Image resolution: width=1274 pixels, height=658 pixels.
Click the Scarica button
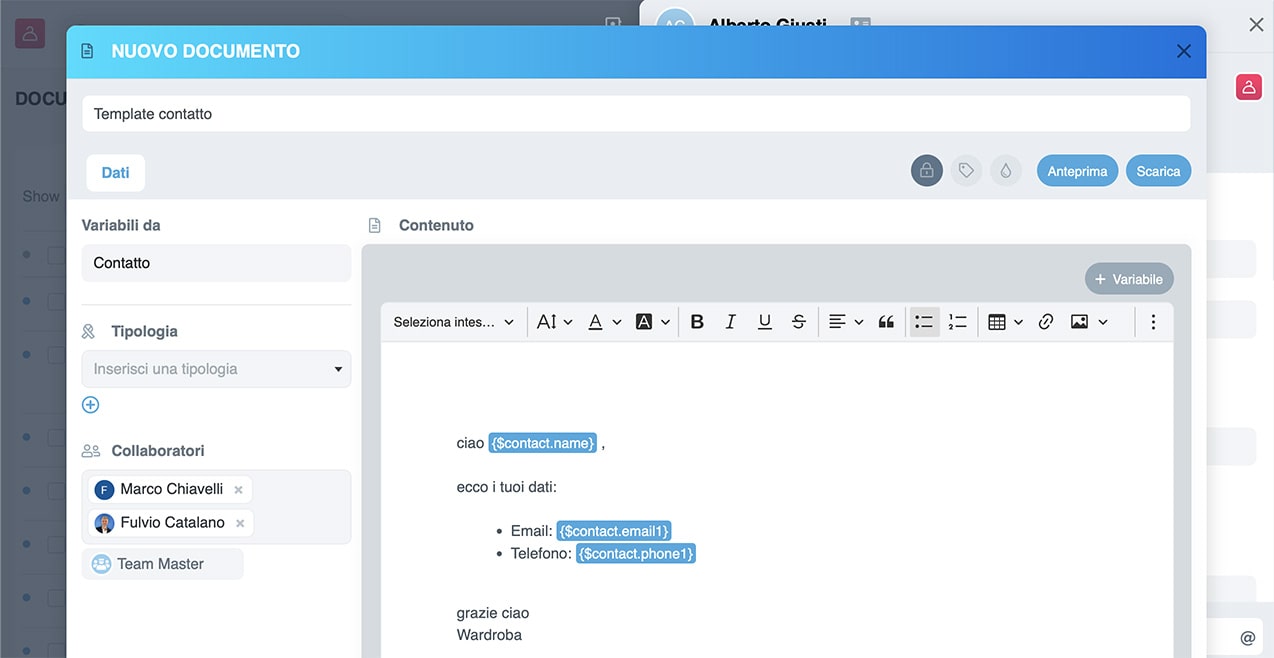(1158, 171)
